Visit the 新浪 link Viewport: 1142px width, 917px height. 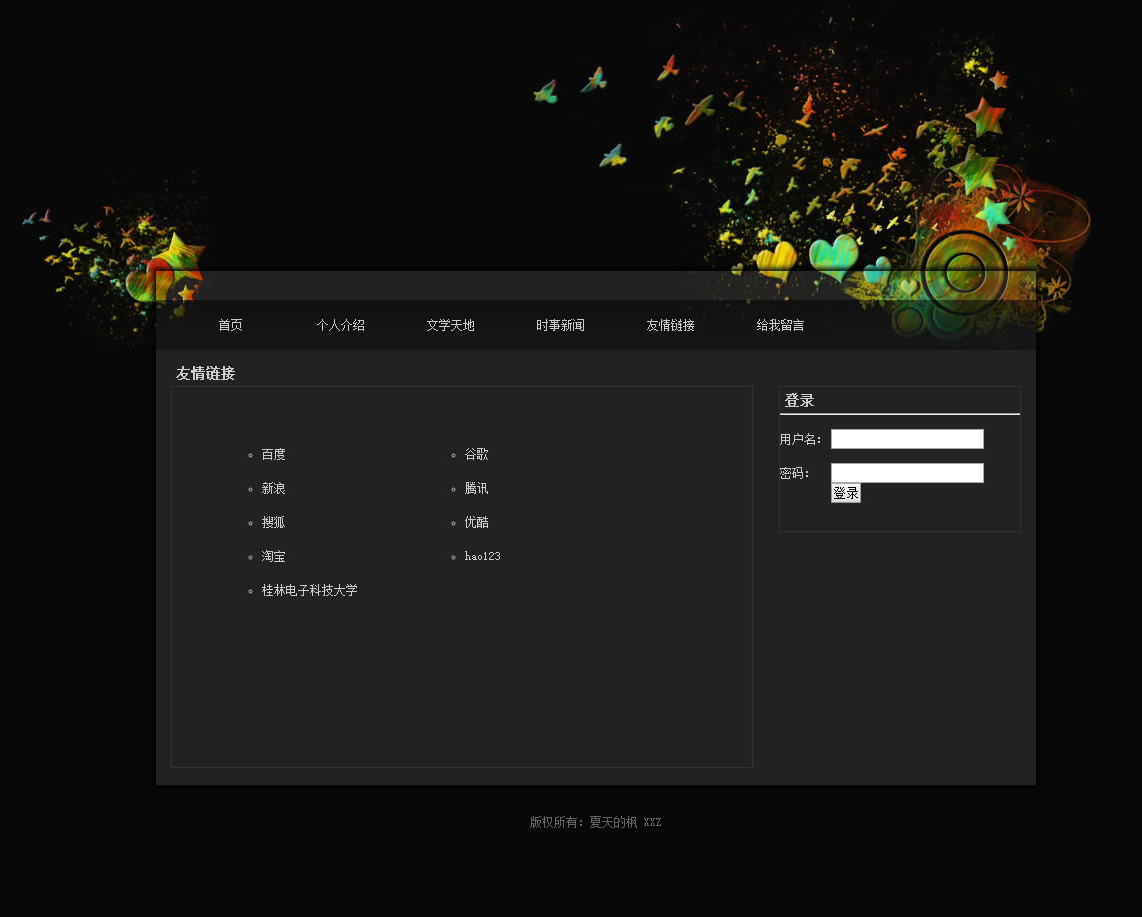pyautogui.click(x=273, y=488)
